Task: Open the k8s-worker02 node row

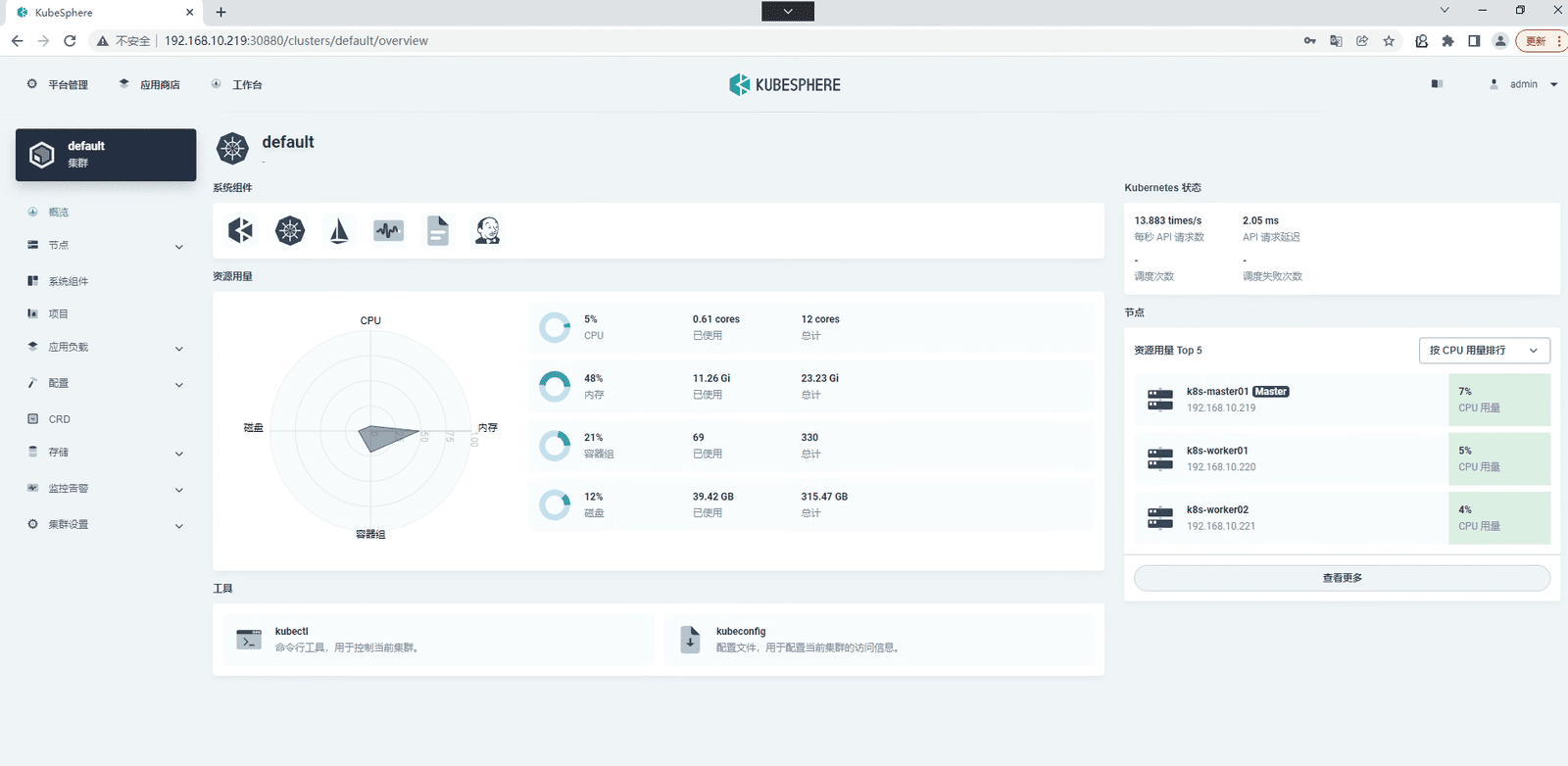Action: pyautogui.click(x=1342, y=517)
